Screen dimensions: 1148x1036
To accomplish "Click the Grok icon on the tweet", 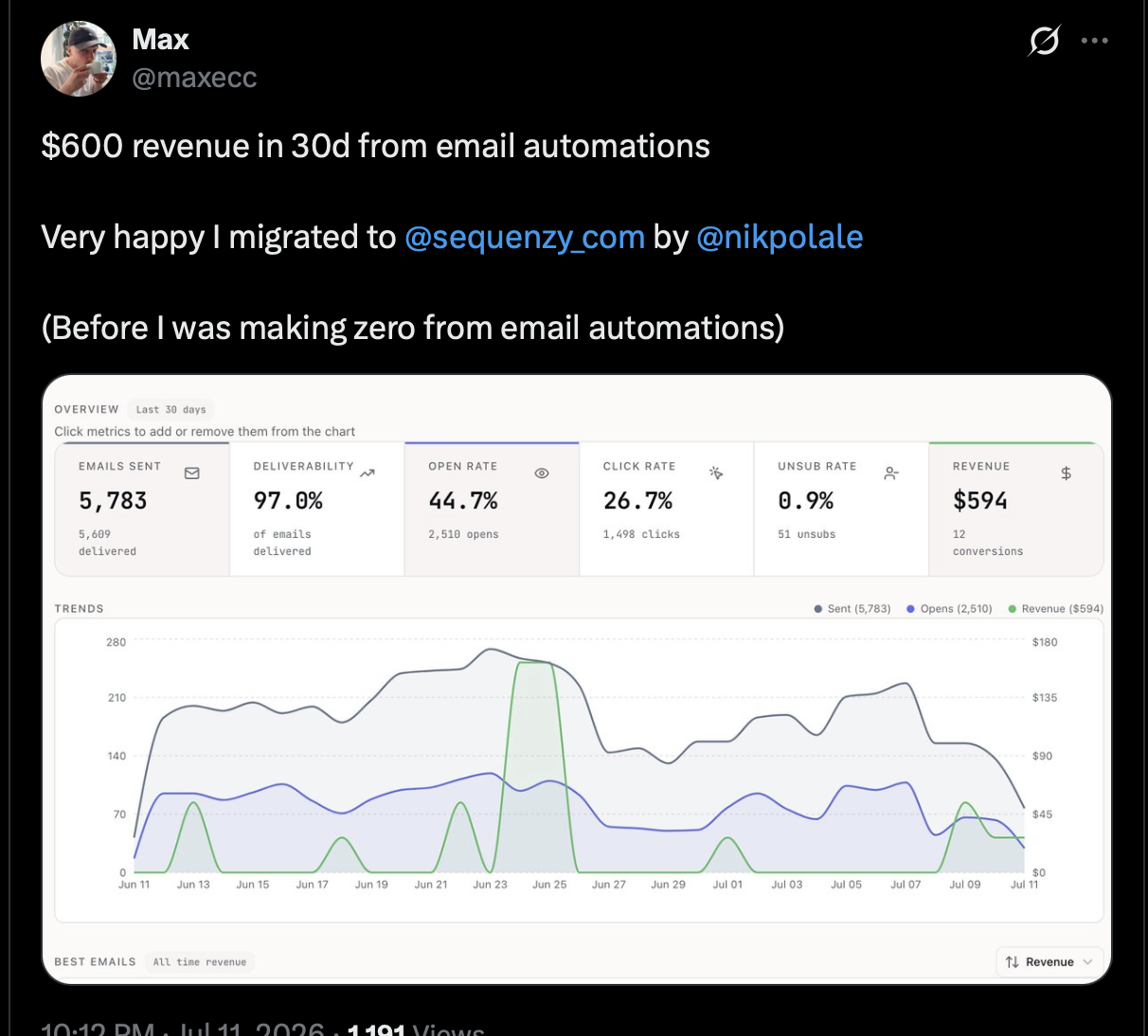I will click(1044, 41).
